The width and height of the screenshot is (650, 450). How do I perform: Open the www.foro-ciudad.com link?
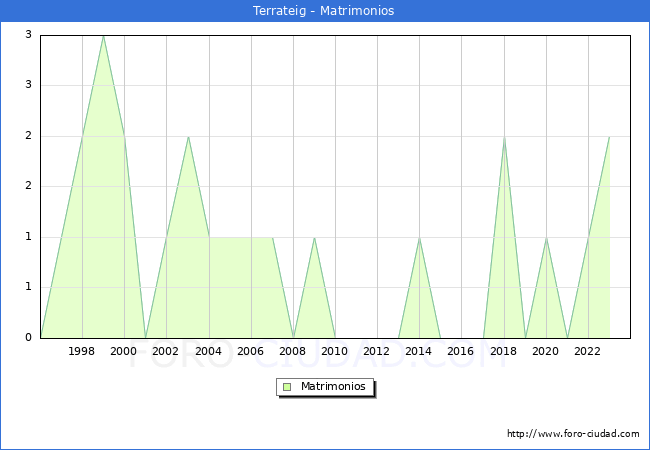573,434
